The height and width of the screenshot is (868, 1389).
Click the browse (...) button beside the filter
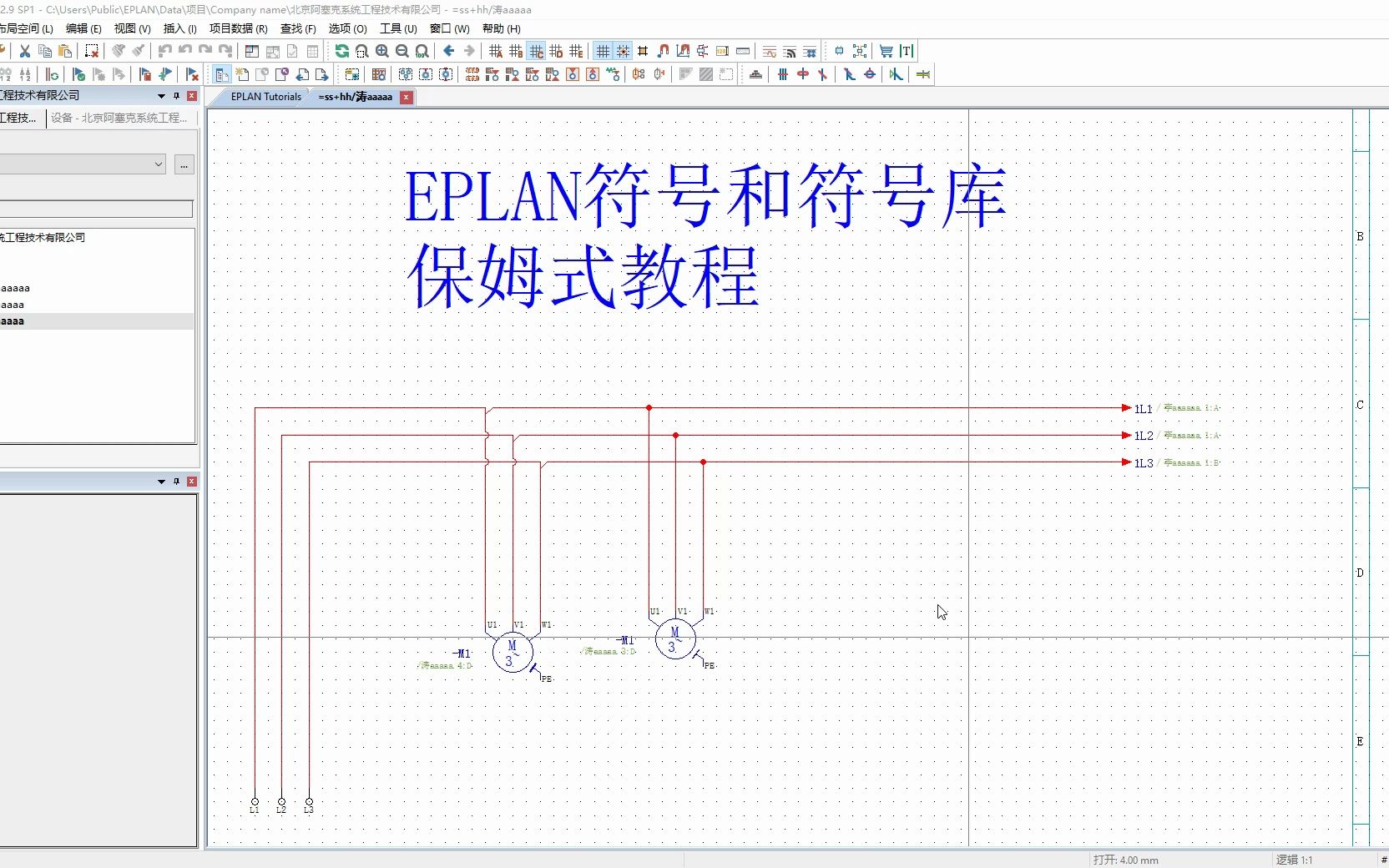(x=184, y=164)
